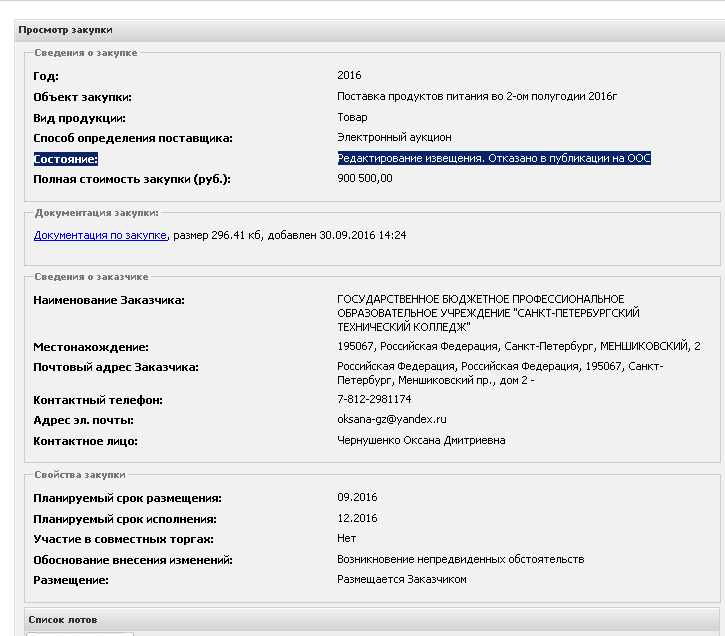Click the Вид продукции value Товар
725x636 pixels.
pyautogui.click(x=352, y=117)
